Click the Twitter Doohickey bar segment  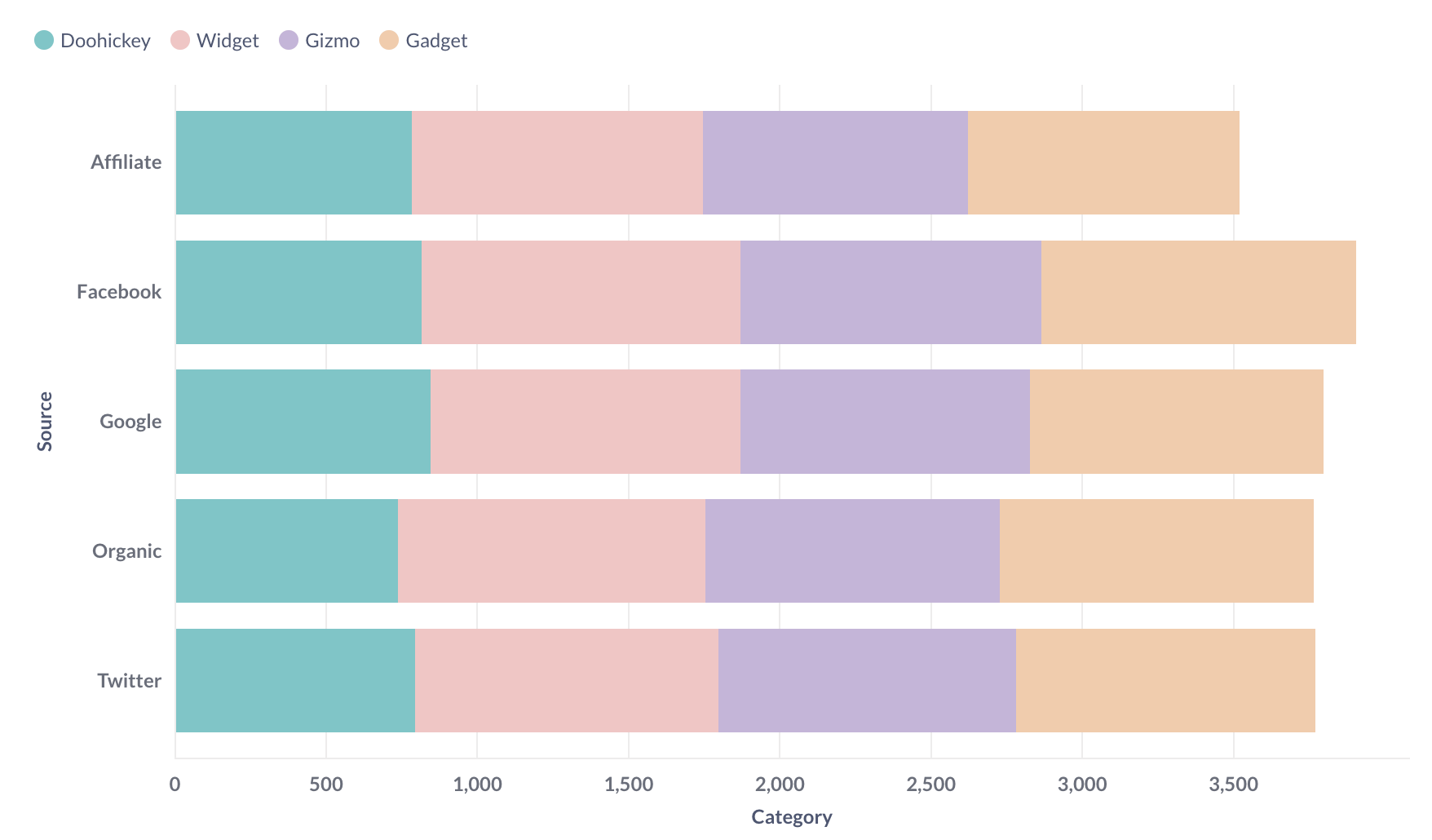pyautogui.click(x=295, y=680)
